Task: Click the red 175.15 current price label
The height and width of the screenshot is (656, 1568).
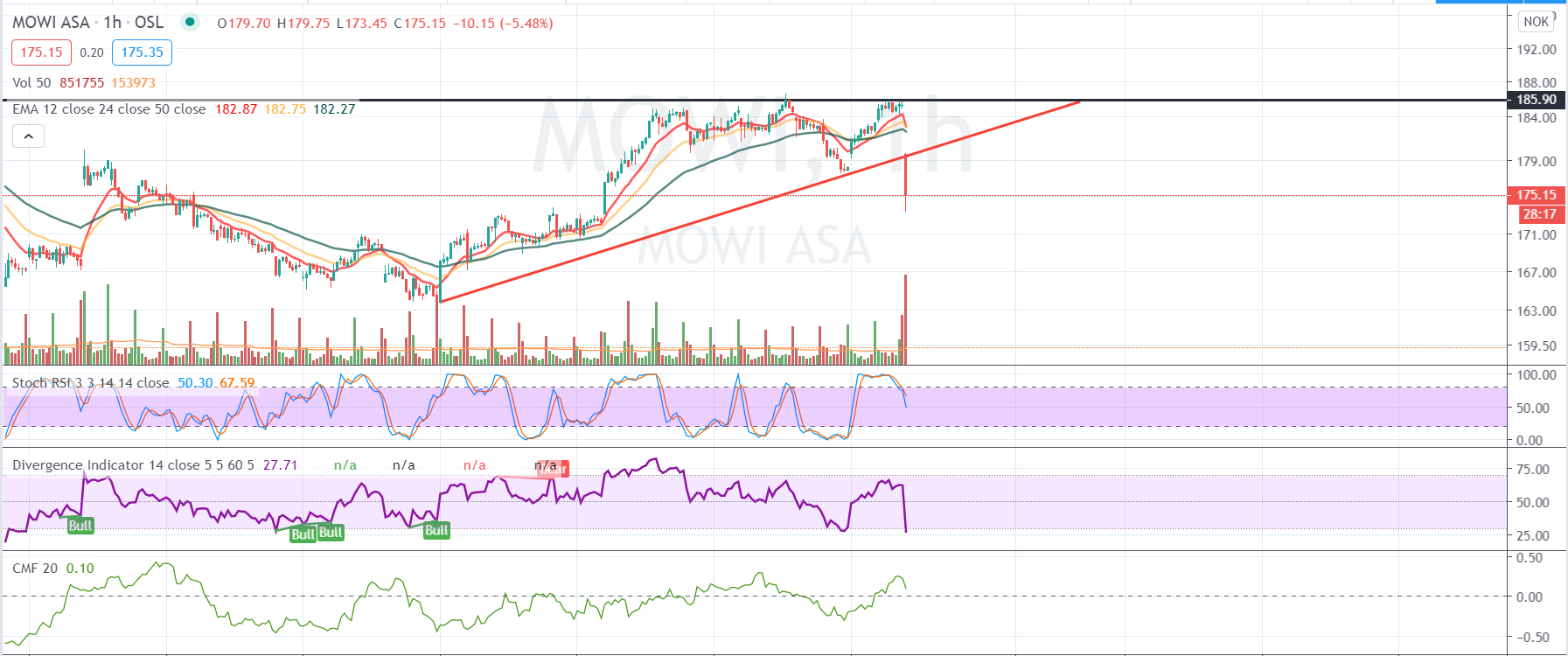Action: (x=1536, y=195)
